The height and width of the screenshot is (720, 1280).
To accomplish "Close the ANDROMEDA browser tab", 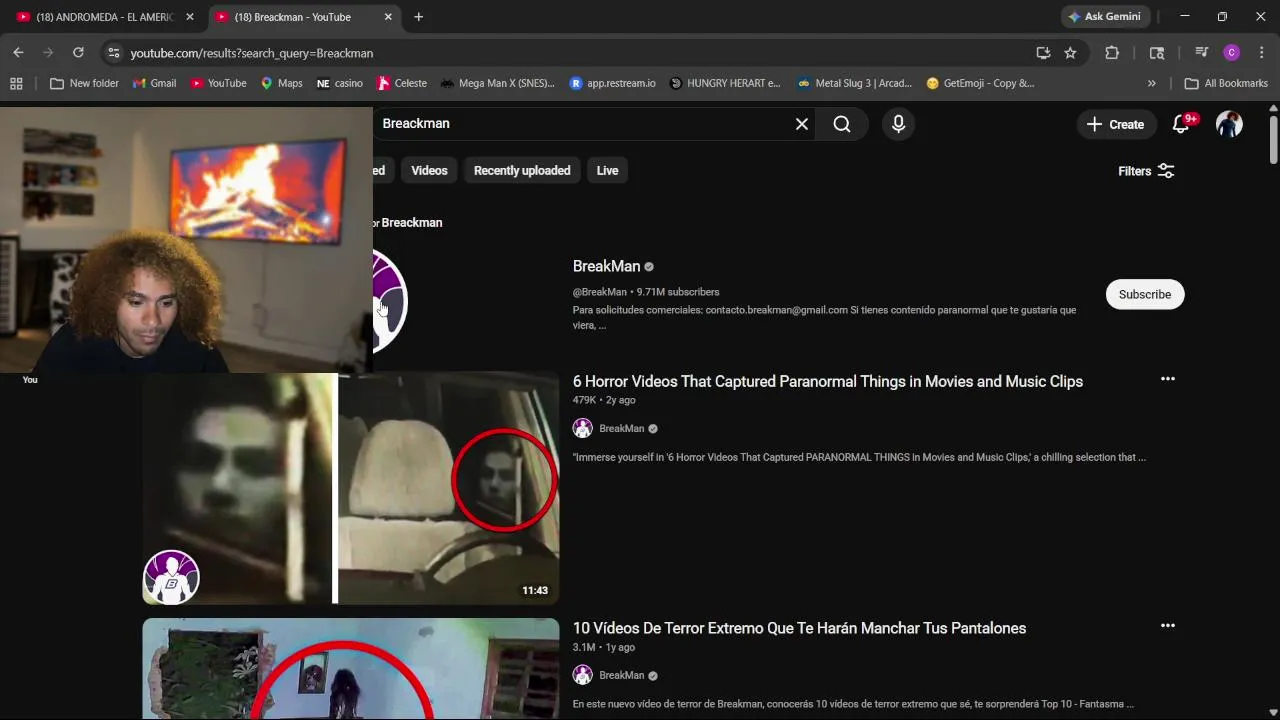I will click(x=190, y=17).
